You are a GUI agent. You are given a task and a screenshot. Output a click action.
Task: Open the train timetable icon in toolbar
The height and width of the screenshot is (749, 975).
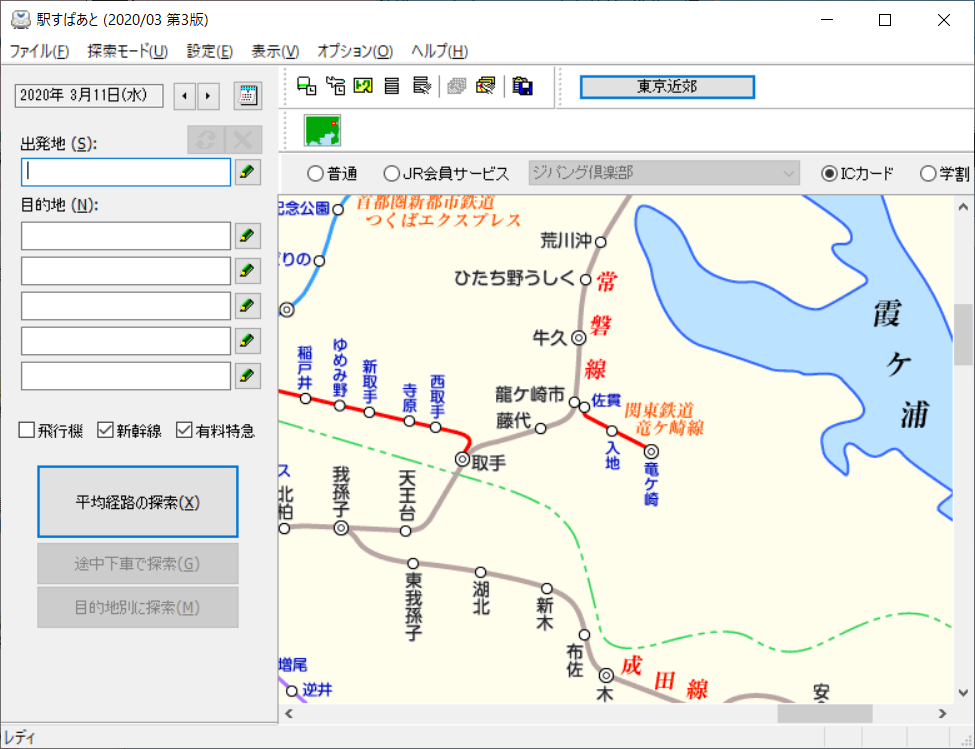tap(307, 86)
